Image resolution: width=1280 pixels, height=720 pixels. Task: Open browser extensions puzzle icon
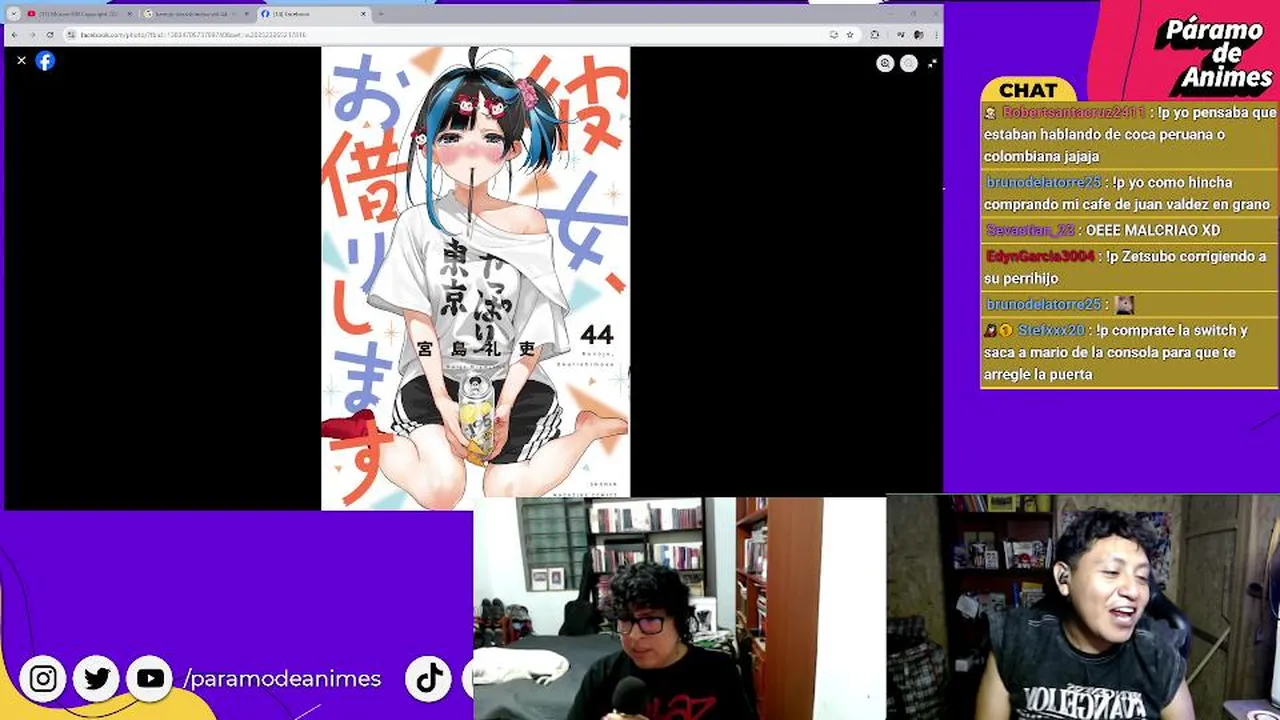875,35
